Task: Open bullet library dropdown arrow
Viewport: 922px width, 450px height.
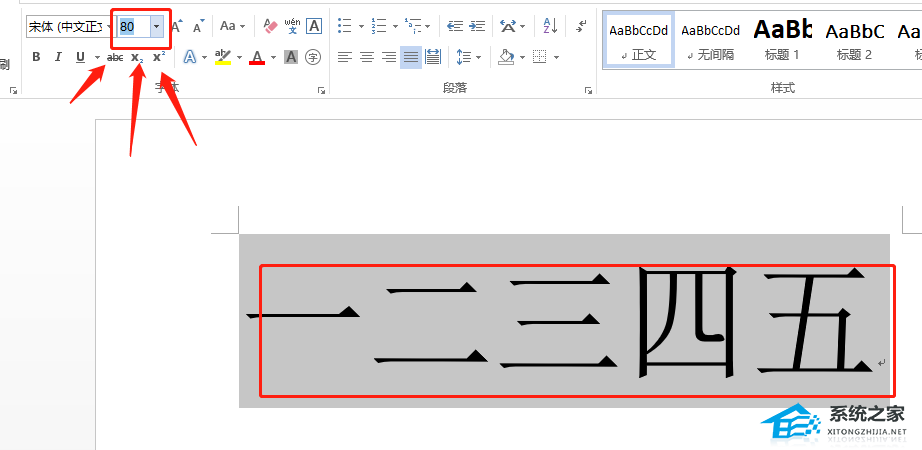Action: coord(361,26)
